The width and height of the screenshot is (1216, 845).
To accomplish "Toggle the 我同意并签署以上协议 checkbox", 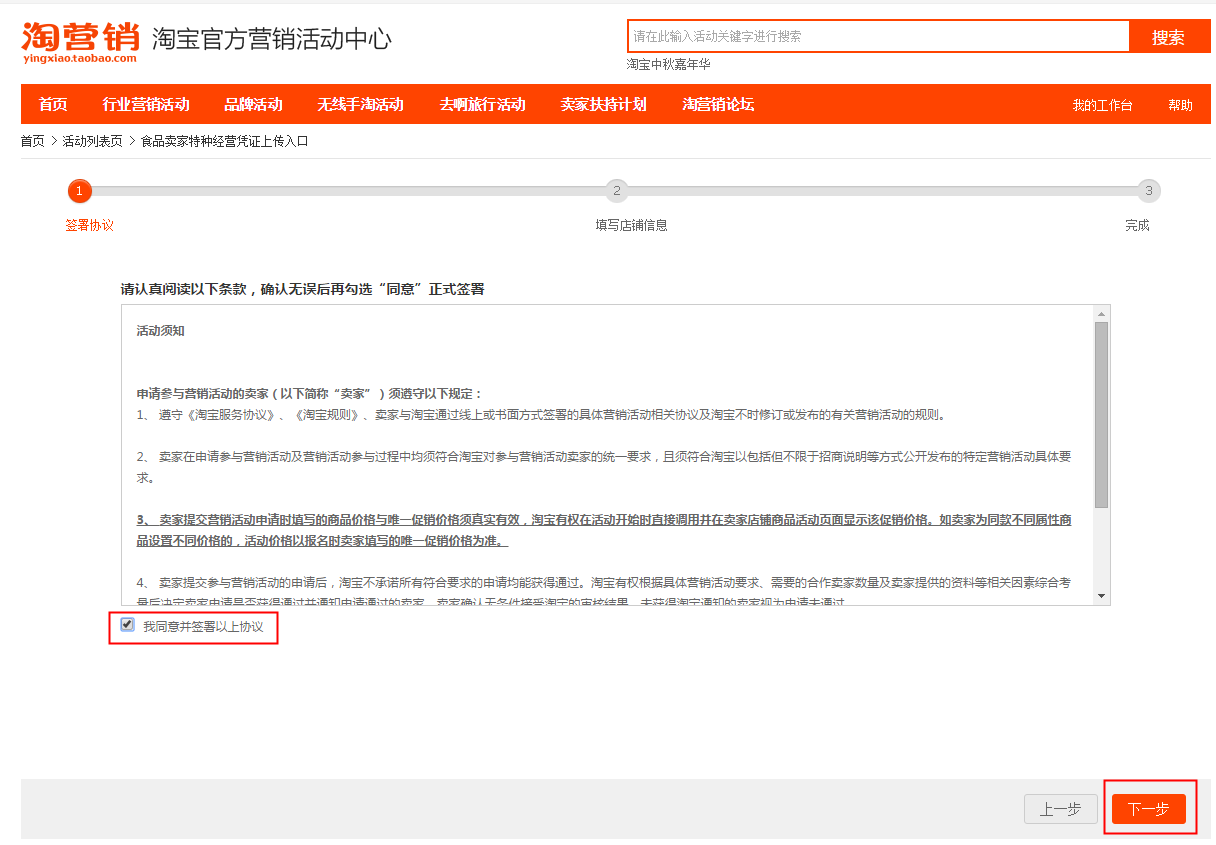I will (127, 625).
